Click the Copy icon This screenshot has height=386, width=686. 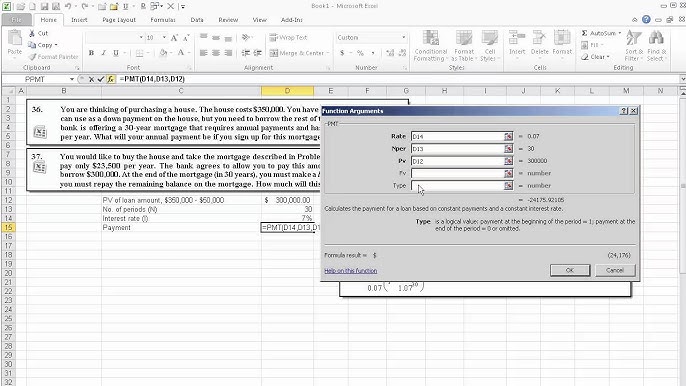32,45
